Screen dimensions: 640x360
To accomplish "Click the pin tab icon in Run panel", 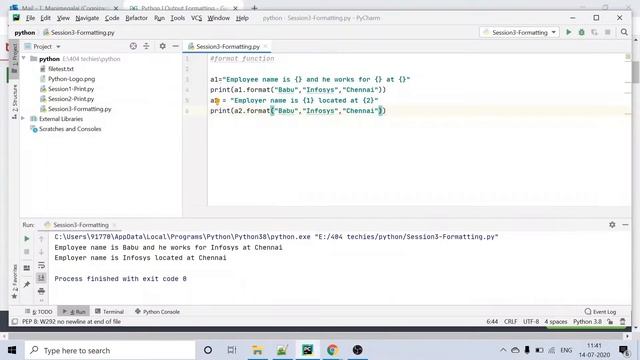I will (x=27, y=284).
